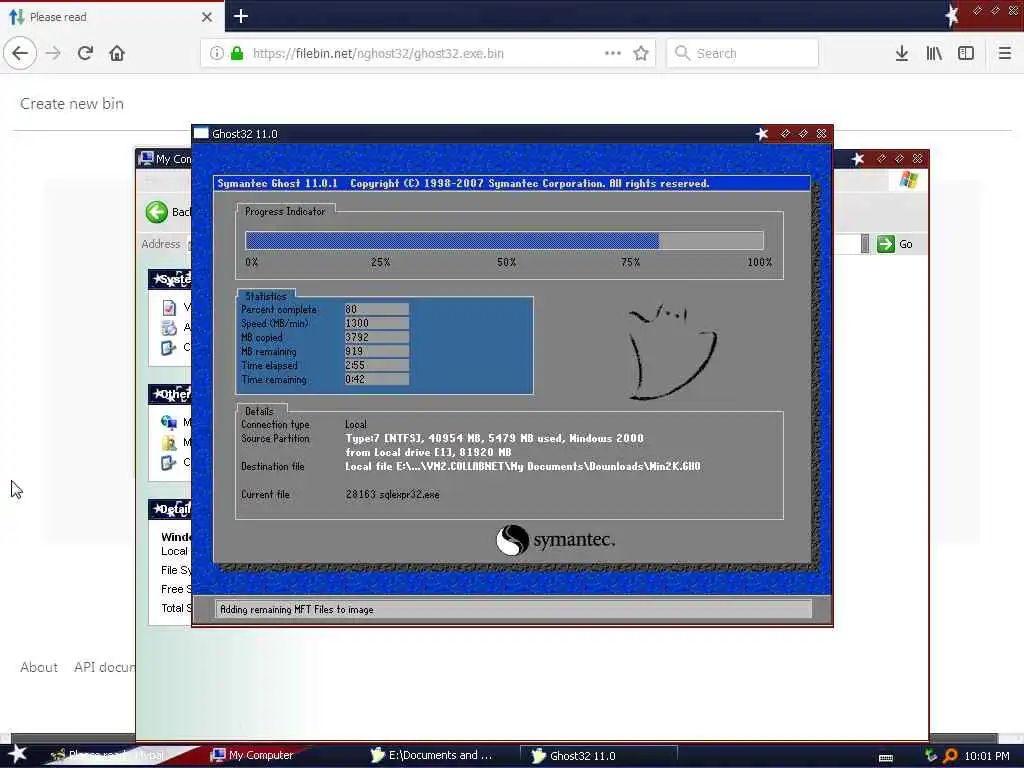
Task: Switch to Ghost32 11.0 taskbar button
Action: click(598, 756)
